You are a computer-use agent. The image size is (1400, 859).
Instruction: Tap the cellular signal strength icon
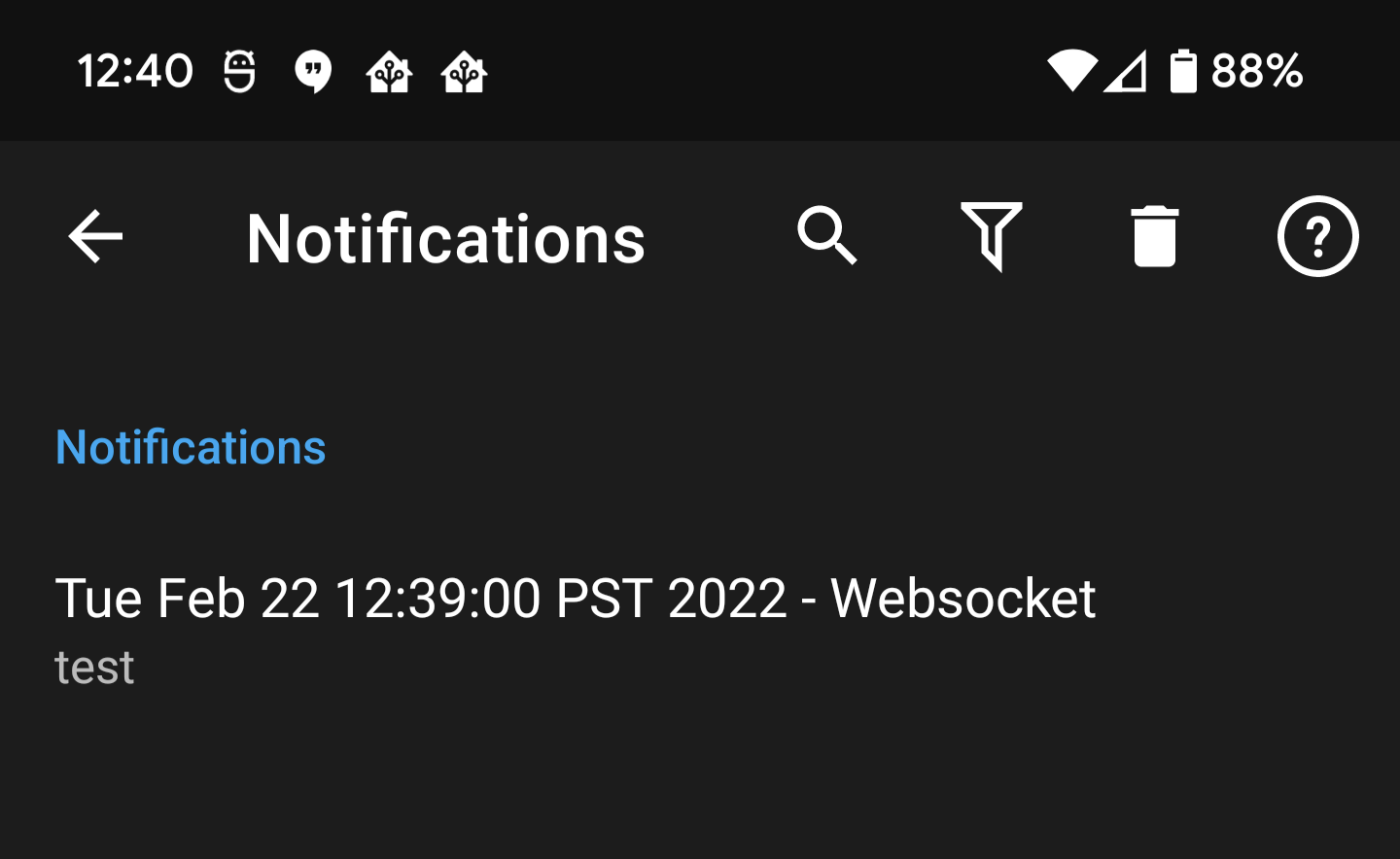[x=1126, y=71]
